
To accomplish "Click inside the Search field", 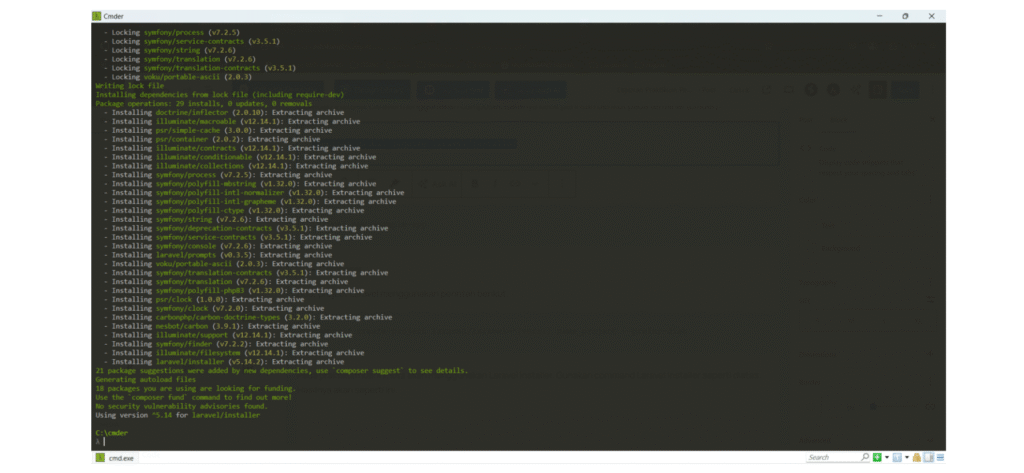I will 832,457.
